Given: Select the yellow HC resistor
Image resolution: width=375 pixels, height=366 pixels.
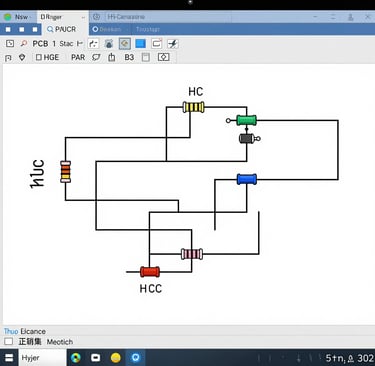Looking at the screenshot, I should (194, 107).
